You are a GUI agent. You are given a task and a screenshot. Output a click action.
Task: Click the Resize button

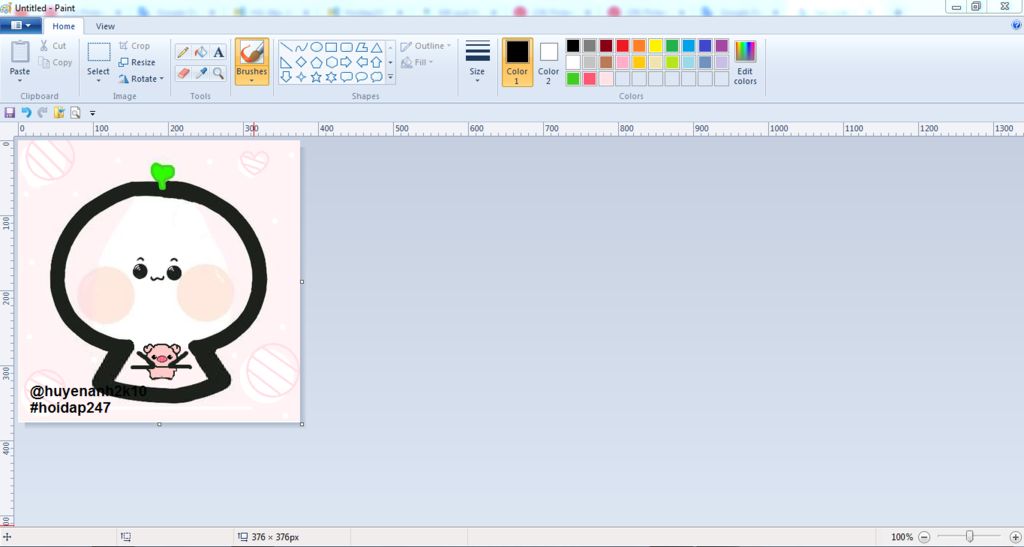pos(136,62)
